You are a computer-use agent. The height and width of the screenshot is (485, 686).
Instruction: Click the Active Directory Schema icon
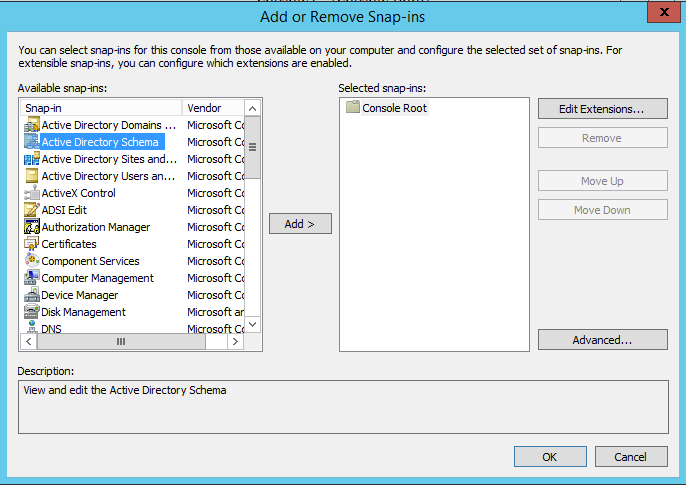32,142
